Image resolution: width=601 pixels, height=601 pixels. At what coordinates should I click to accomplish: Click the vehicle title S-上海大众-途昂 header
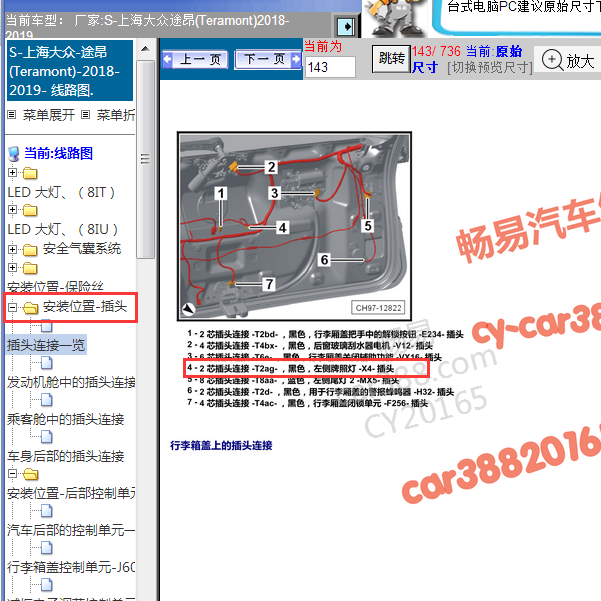[69, 71]
